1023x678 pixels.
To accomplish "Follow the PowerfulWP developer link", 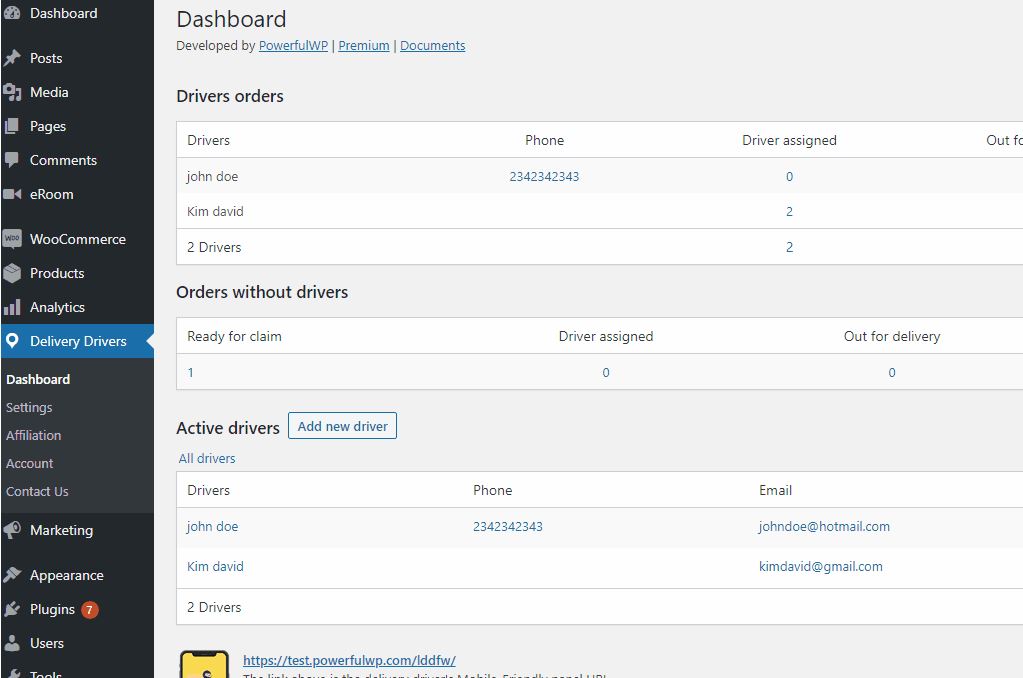I will click(x=294, y=46).
